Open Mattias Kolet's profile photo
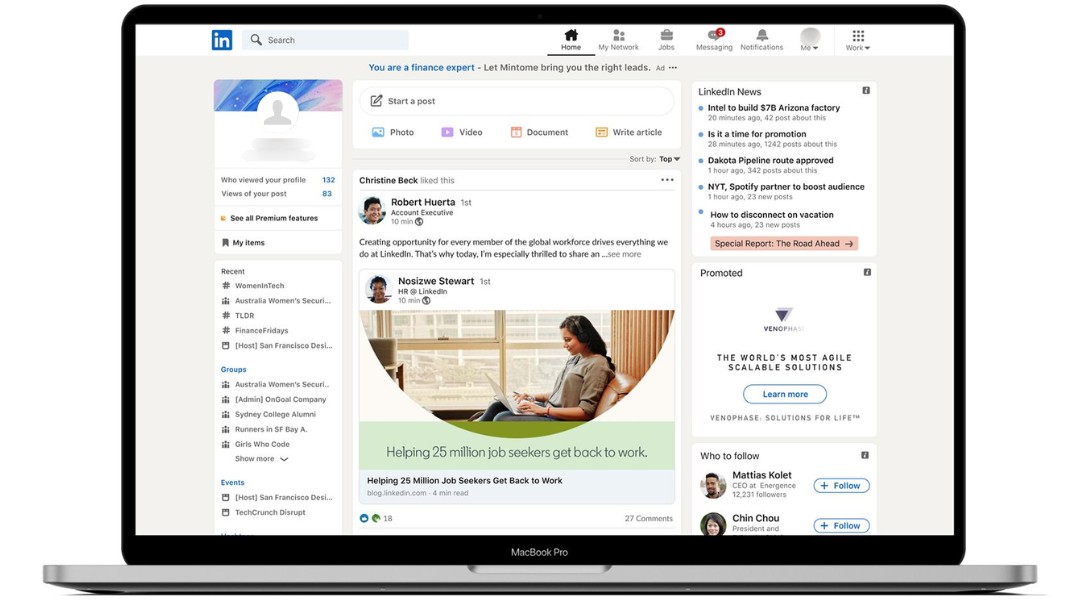 713,485
